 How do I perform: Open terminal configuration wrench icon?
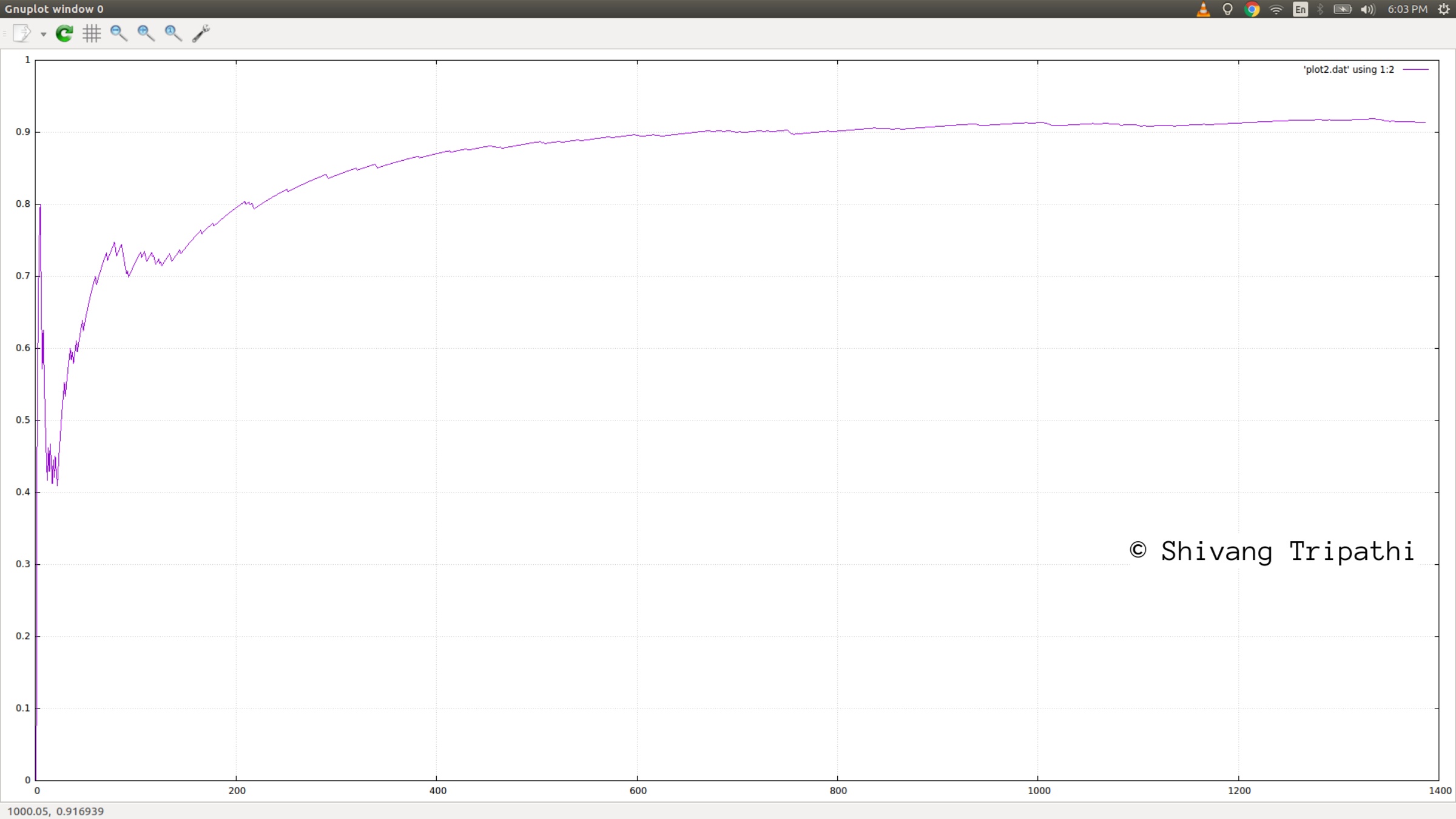201,33
